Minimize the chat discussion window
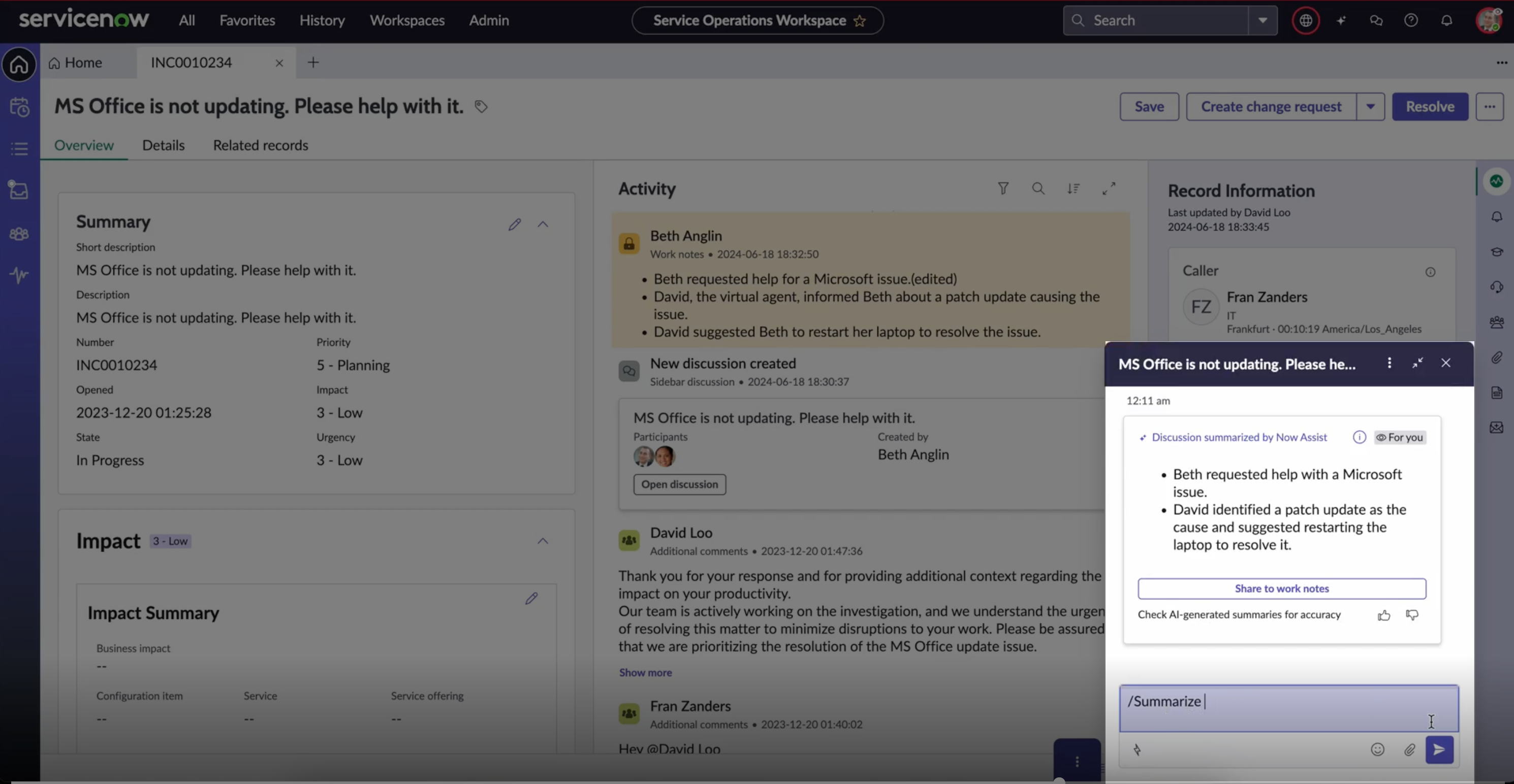The width and height of the screenshot is (1514, 784). coord(1417,363)
